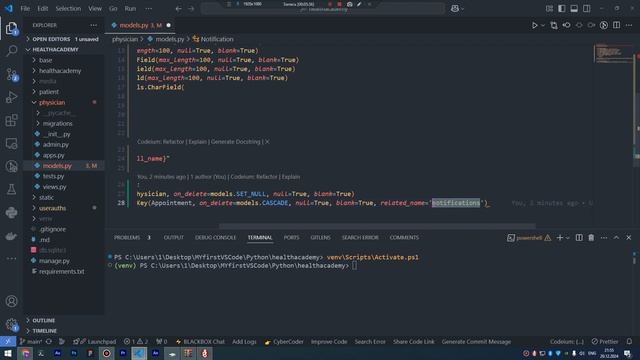Click main branch indicator in status bar
Screen dimensions: 640x360
coord(31,341)
